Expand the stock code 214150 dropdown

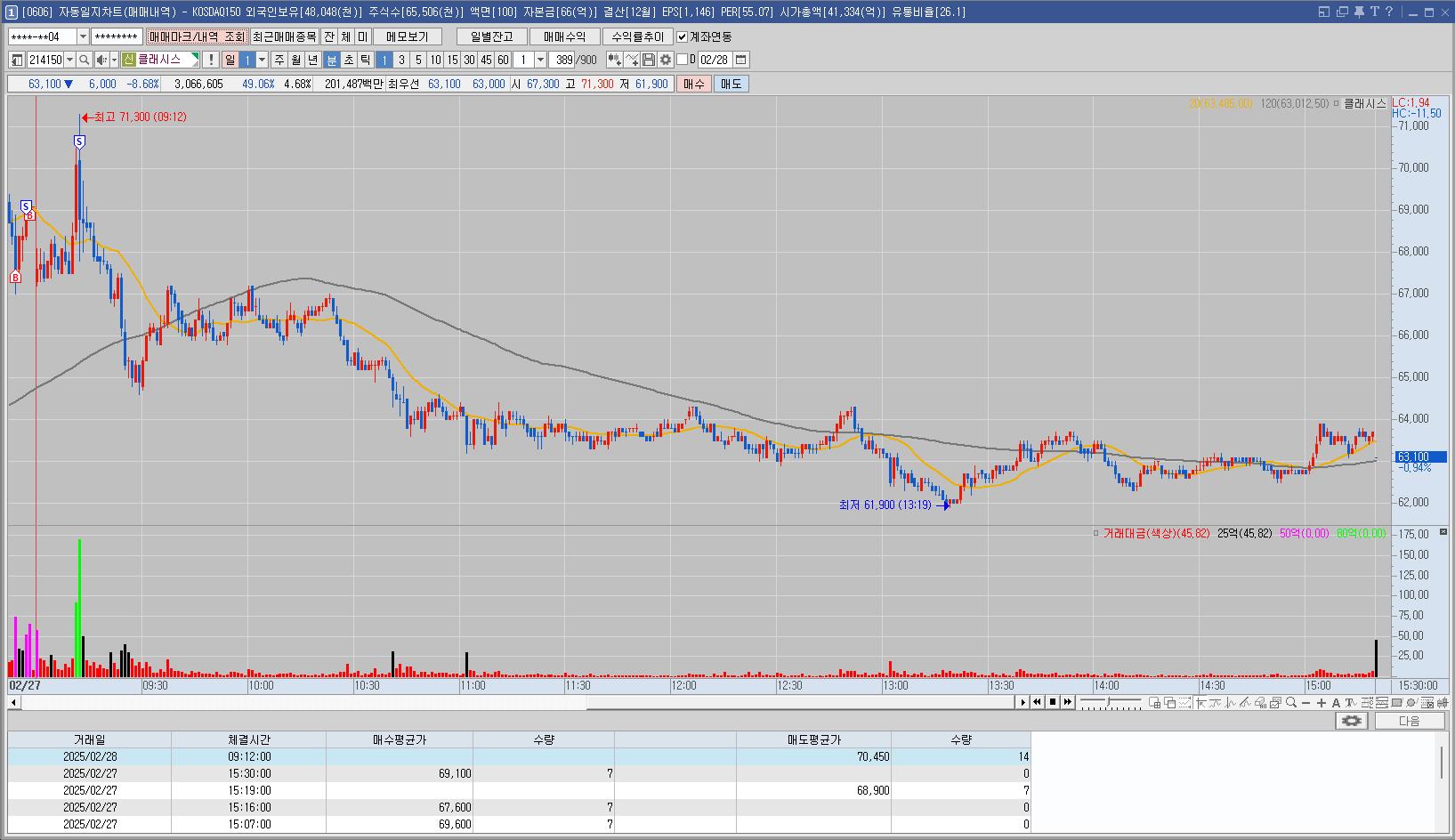(x=69, y=60)
